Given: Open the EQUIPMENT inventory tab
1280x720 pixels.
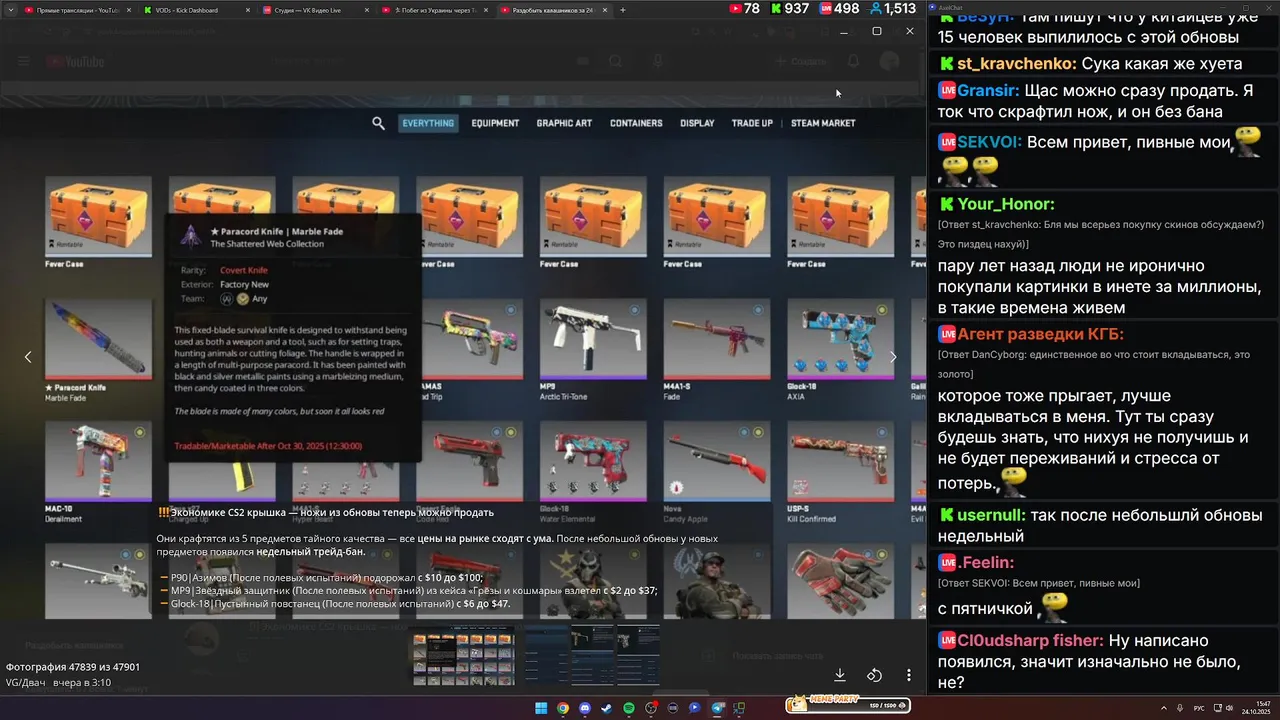Looking at the screenshot, I should coord(495,123).
